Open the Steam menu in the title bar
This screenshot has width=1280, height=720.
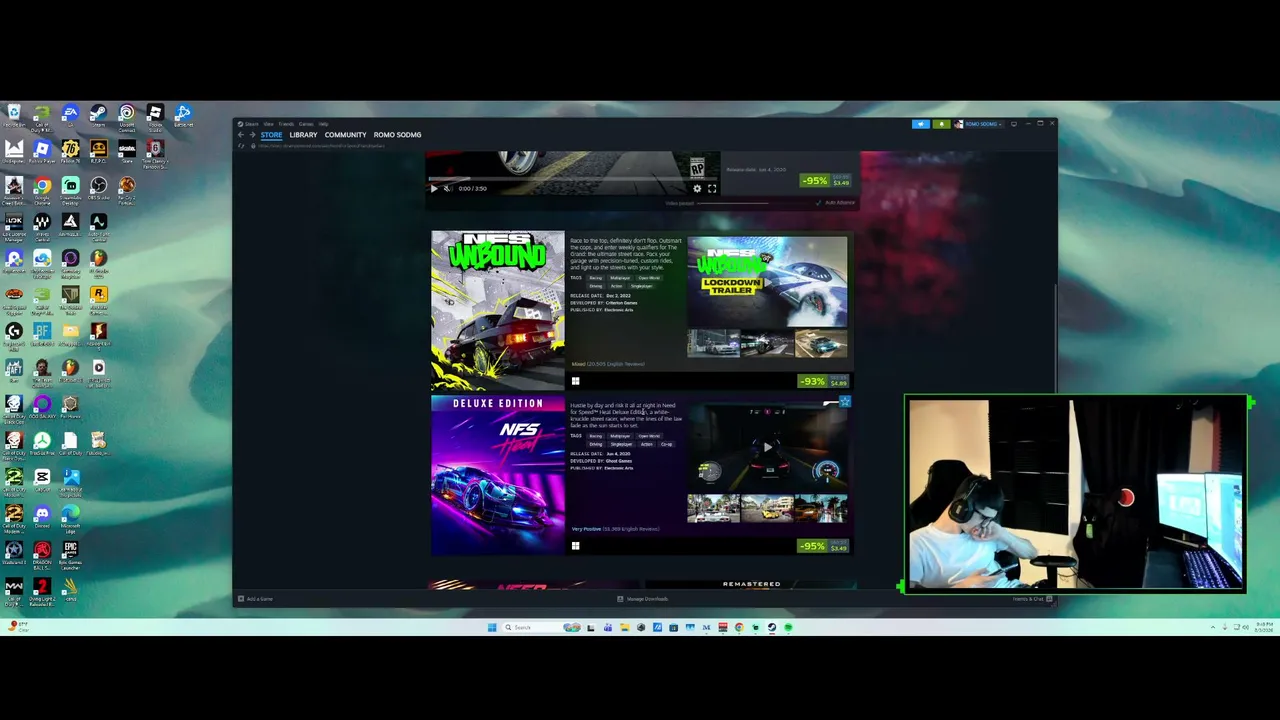pos(251,124)
